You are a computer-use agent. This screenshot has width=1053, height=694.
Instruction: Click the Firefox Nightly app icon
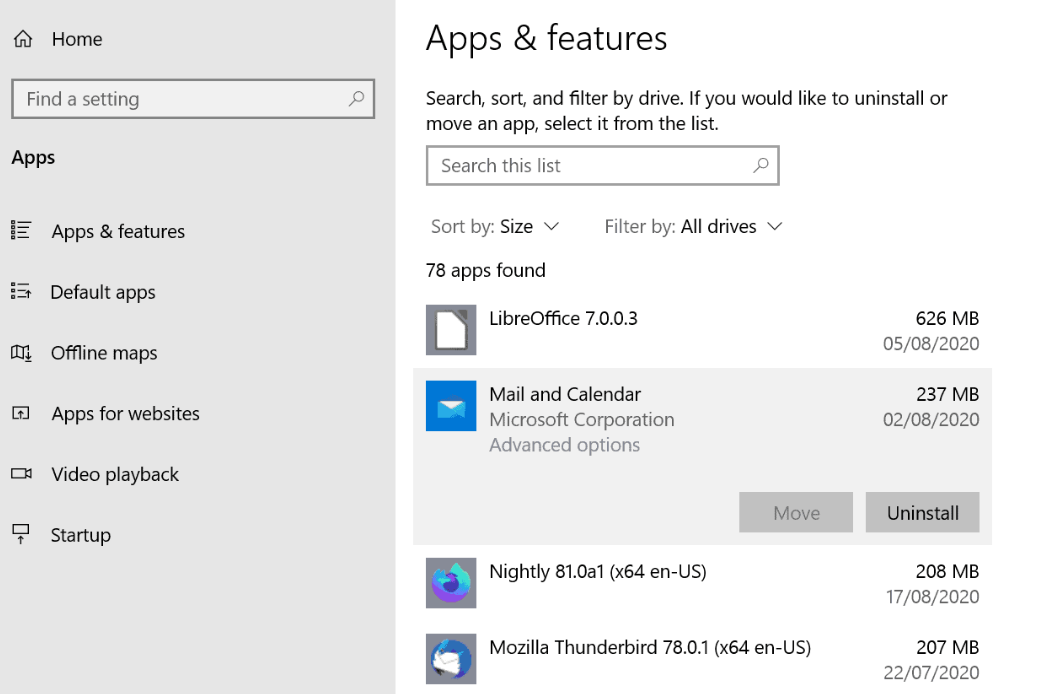point(451,583)
